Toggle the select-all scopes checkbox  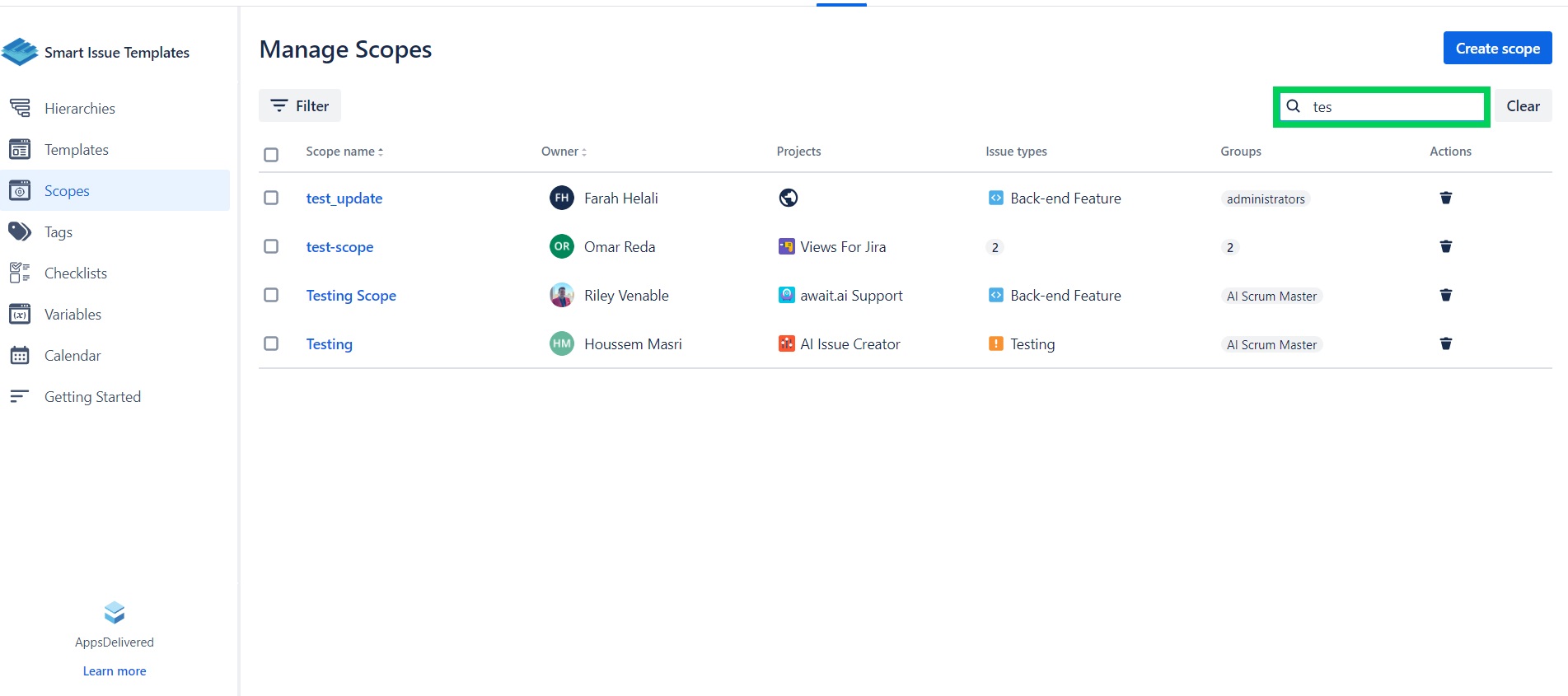(x=271, y=155)
